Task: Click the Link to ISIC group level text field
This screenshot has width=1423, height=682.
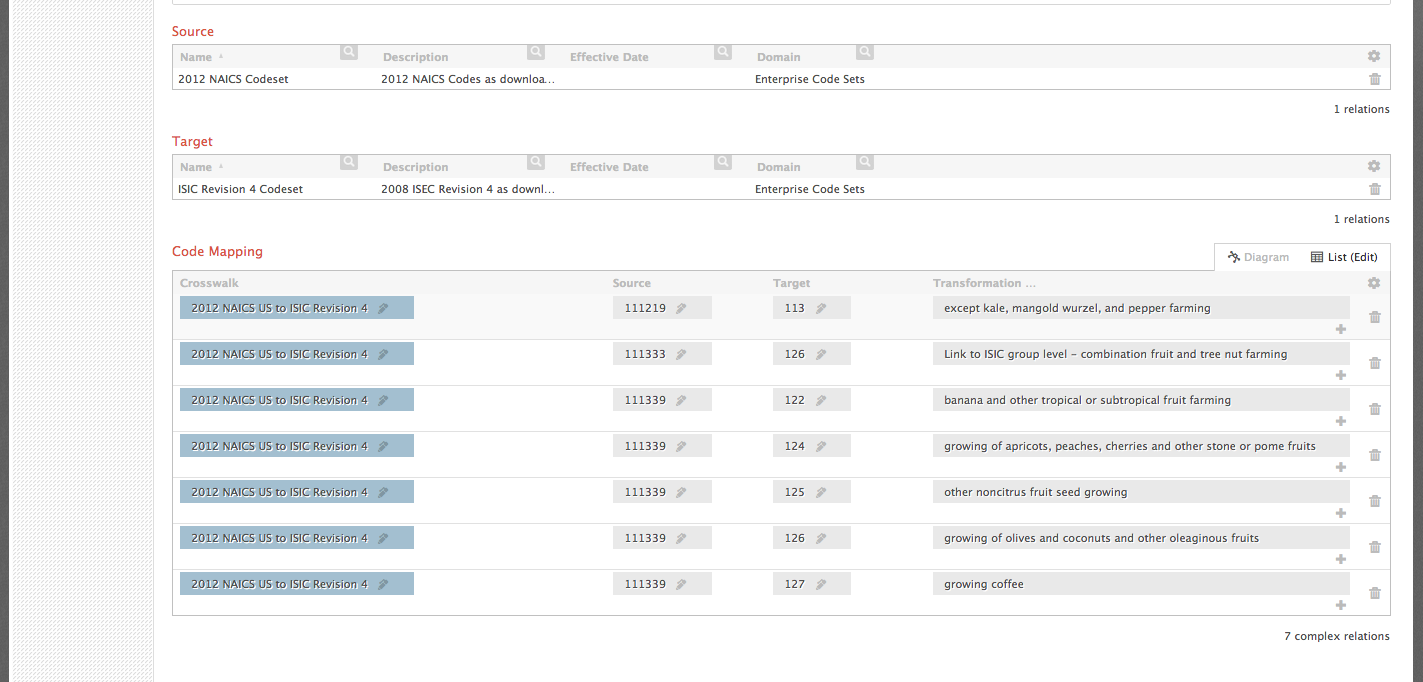Action: point(1141,354)
